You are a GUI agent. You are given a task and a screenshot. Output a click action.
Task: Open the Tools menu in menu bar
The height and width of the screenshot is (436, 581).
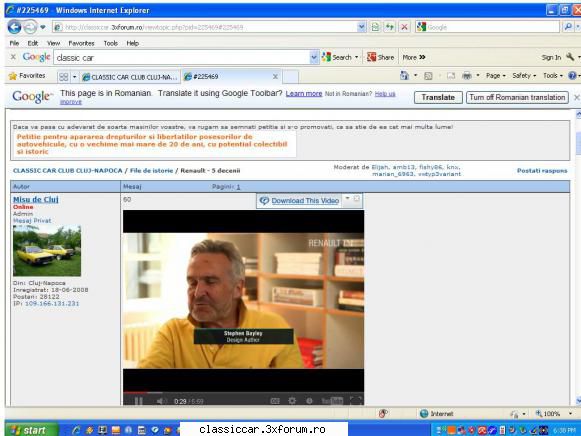(x=110, y=43)
